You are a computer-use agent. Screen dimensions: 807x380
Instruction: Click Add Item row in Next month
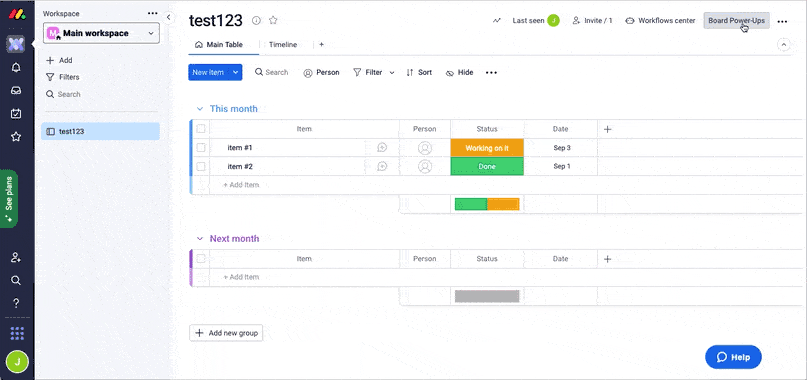(x=241, y=277)
